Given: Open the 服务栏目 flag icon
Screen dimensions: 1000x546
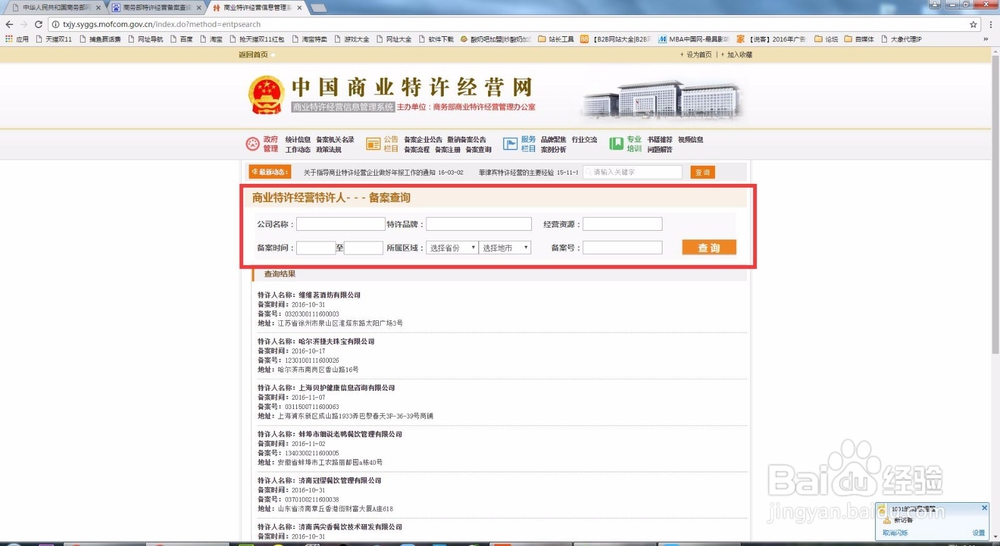Looking at the screenshot, I should [x=510, y=144].
